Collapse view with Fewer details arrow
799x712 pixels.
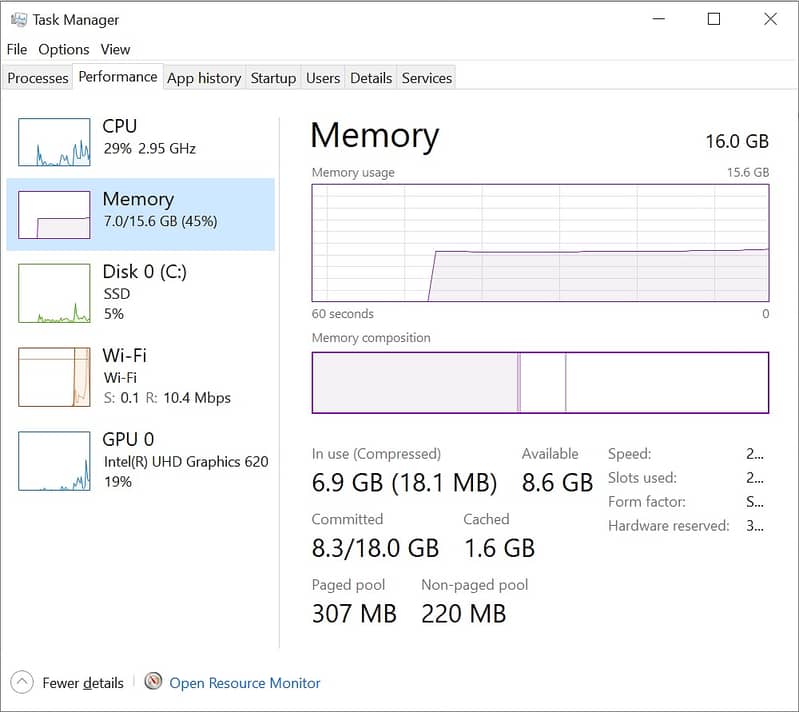(23, 683)
